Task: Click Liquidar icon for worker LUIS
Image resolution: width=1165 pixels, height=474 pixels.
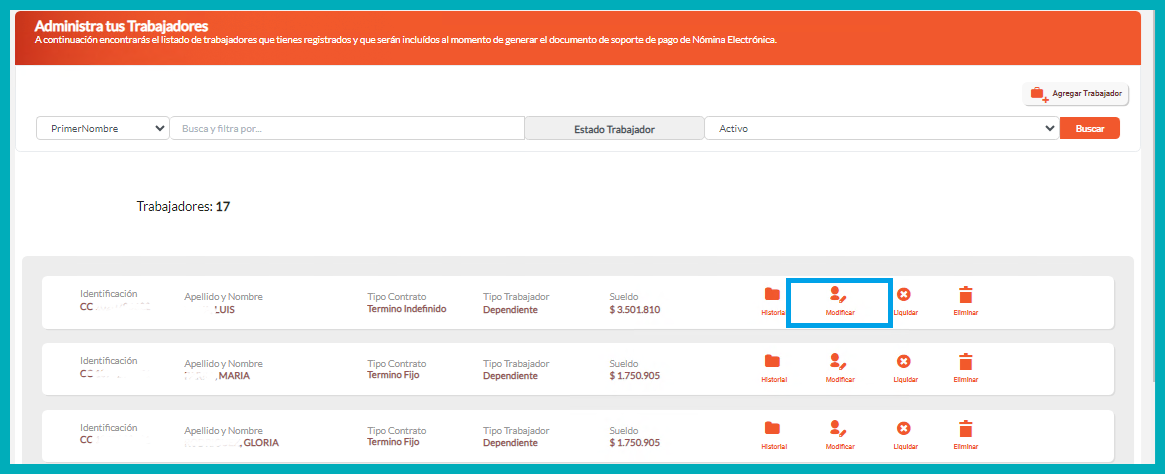Action: (x=904, y=295)
